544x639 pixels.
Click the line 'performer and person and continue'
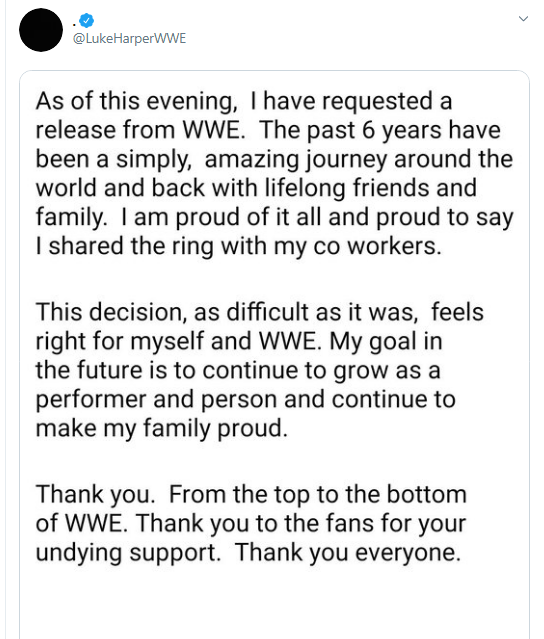(245, 399)
